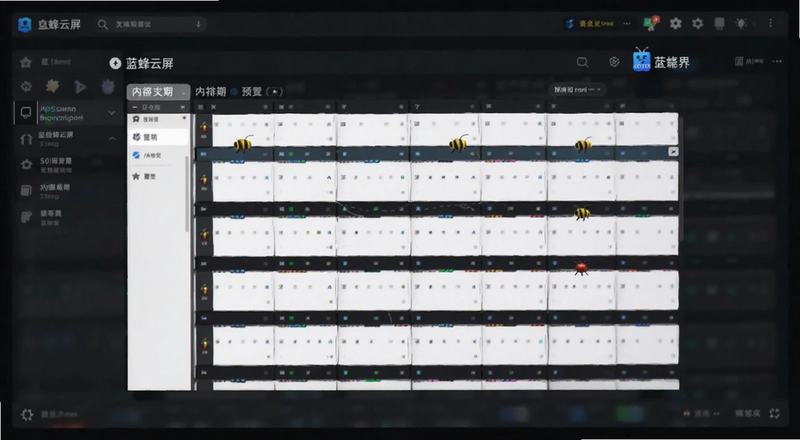Click the leftmost bee marker on the top grid row

click(x=243, y=144)
